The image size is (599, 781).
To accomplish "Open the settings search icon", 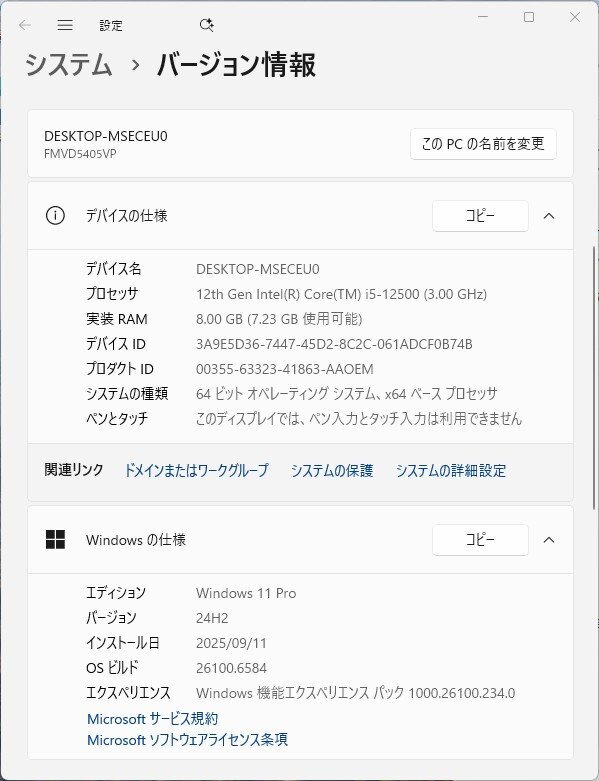I will tap(206, 25).
